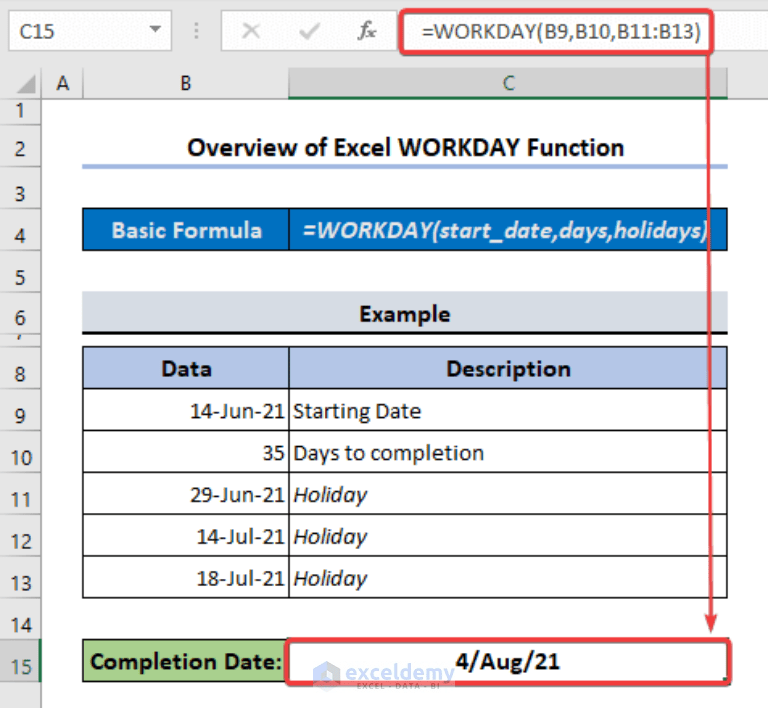Select cell containing 14-Jun-21

pyautogui.click(x=186, y=410)
